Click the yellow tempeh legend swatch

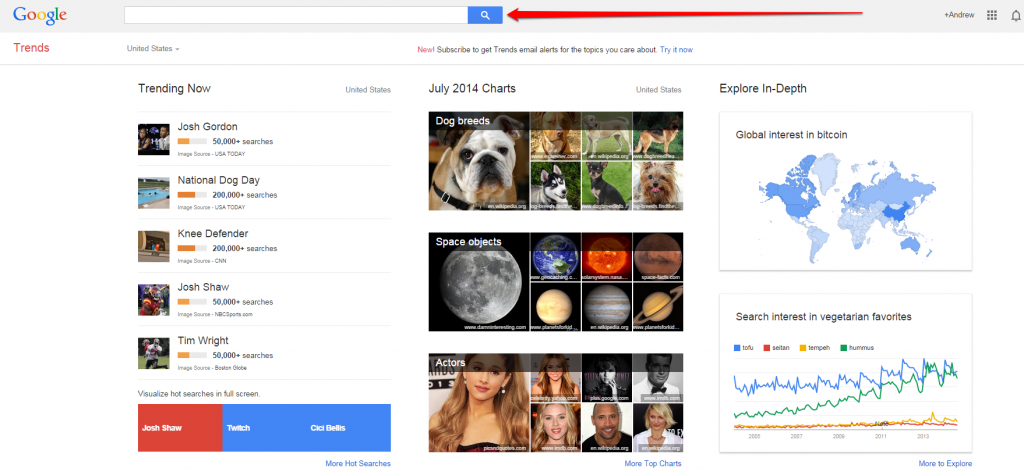(803, 348)
